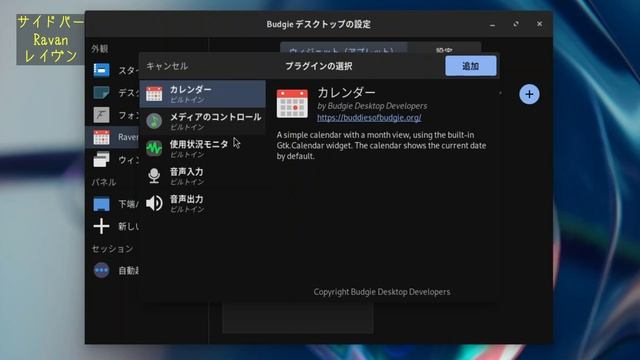Open the style settings blue sidebar icon
This screenshot has height=360, width=640.
click(101, 70)
